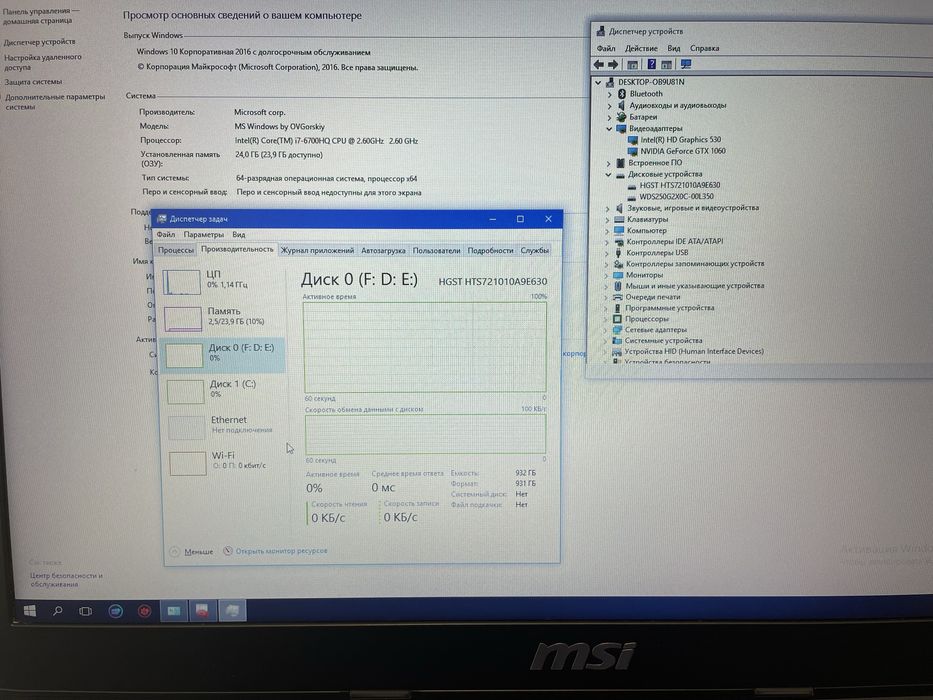Open Настройка удаленного доступа link
The width and height of the screenshot is (933, 700).
click(x=42, y=62)
